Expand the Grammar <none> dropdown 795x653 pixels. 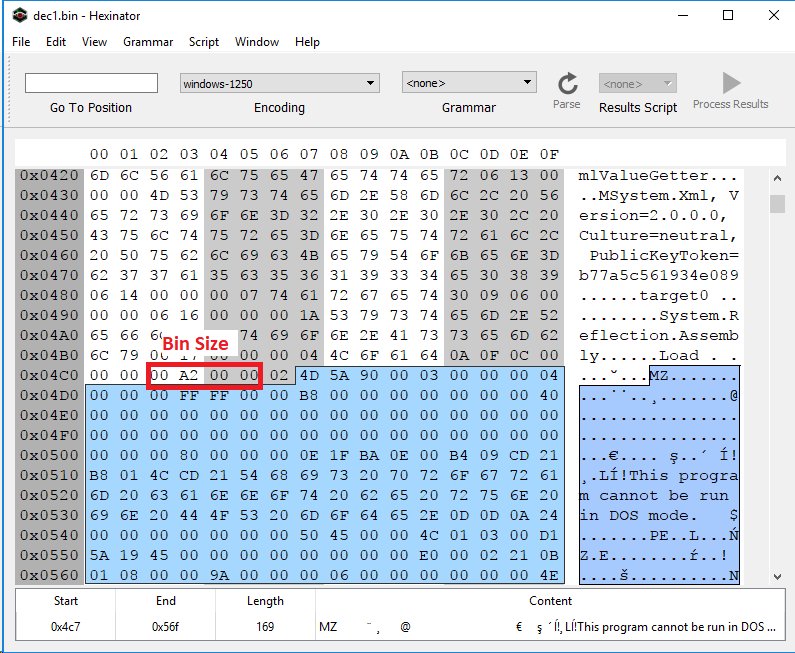click(469, 82)
